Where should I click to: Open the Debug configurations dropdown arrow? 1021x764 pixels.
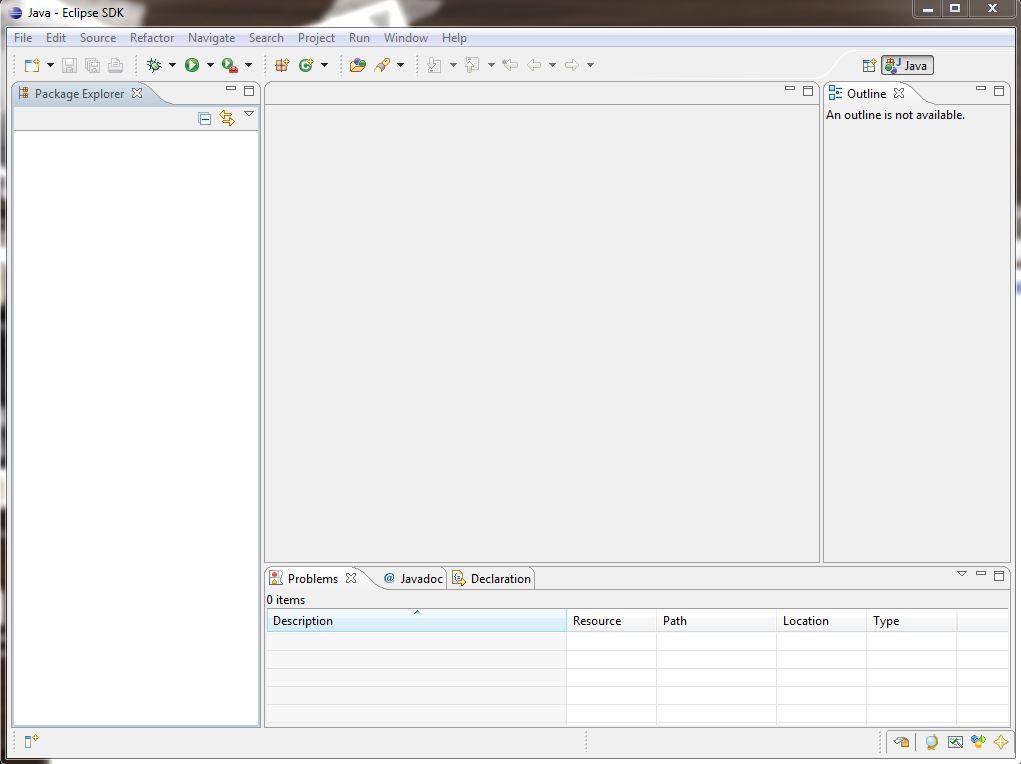173,65
